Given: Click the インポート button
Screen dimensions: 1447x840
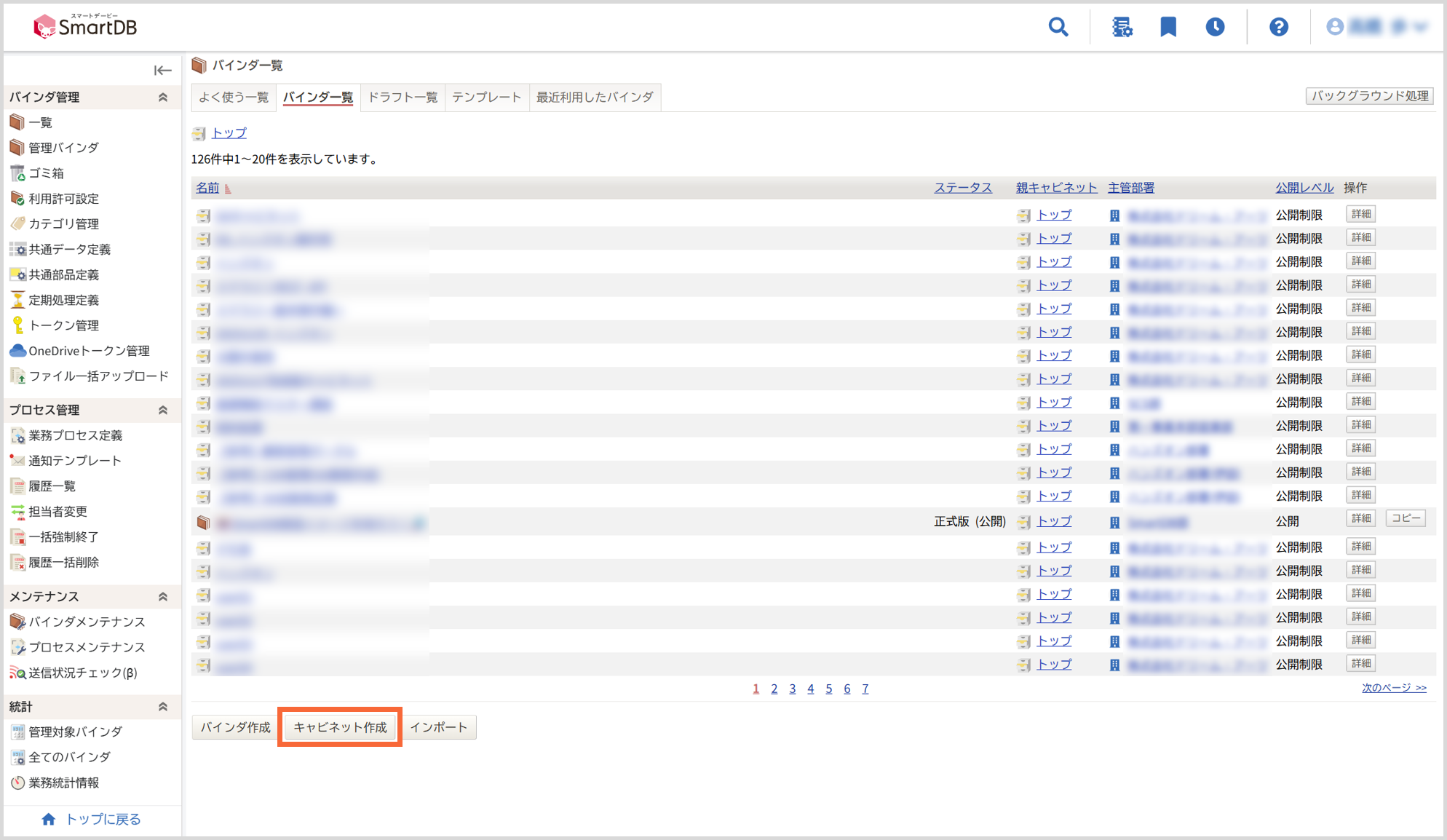Looking at the screenshot, I should point(438,727).
